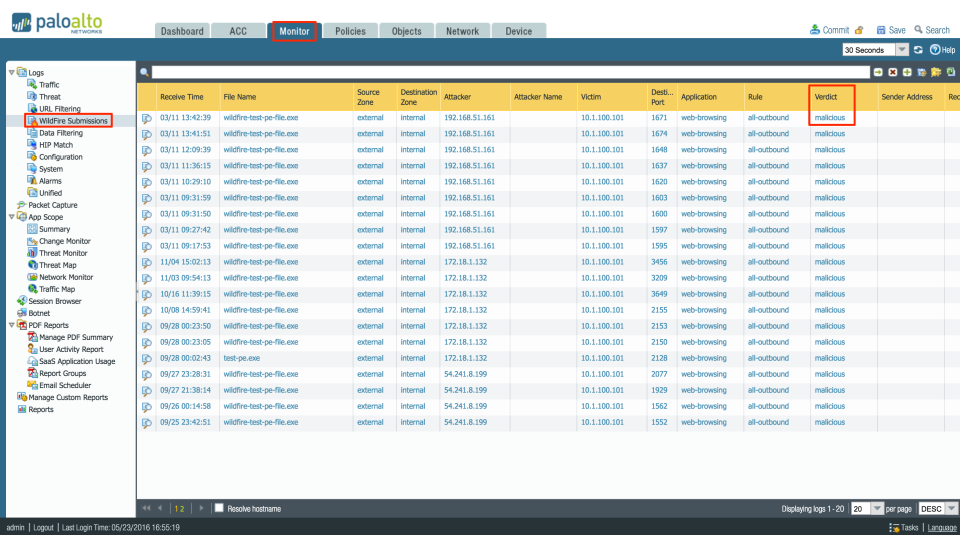Image resolution: width=960 pixels, height=535 pixels.
Task: Open the Dashboard tab
Action: click(182, 31)
